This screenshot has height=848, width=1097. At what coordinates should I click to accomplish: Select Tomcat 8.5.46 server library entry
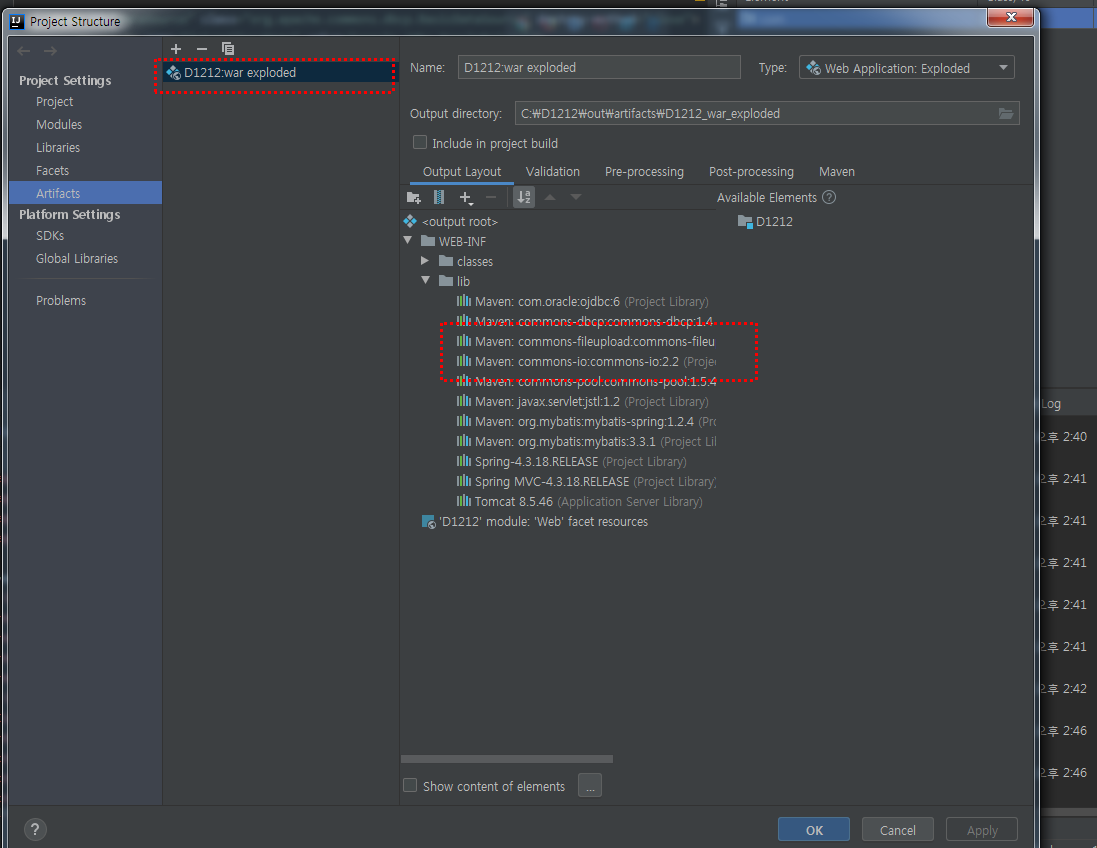pos(579,502)
